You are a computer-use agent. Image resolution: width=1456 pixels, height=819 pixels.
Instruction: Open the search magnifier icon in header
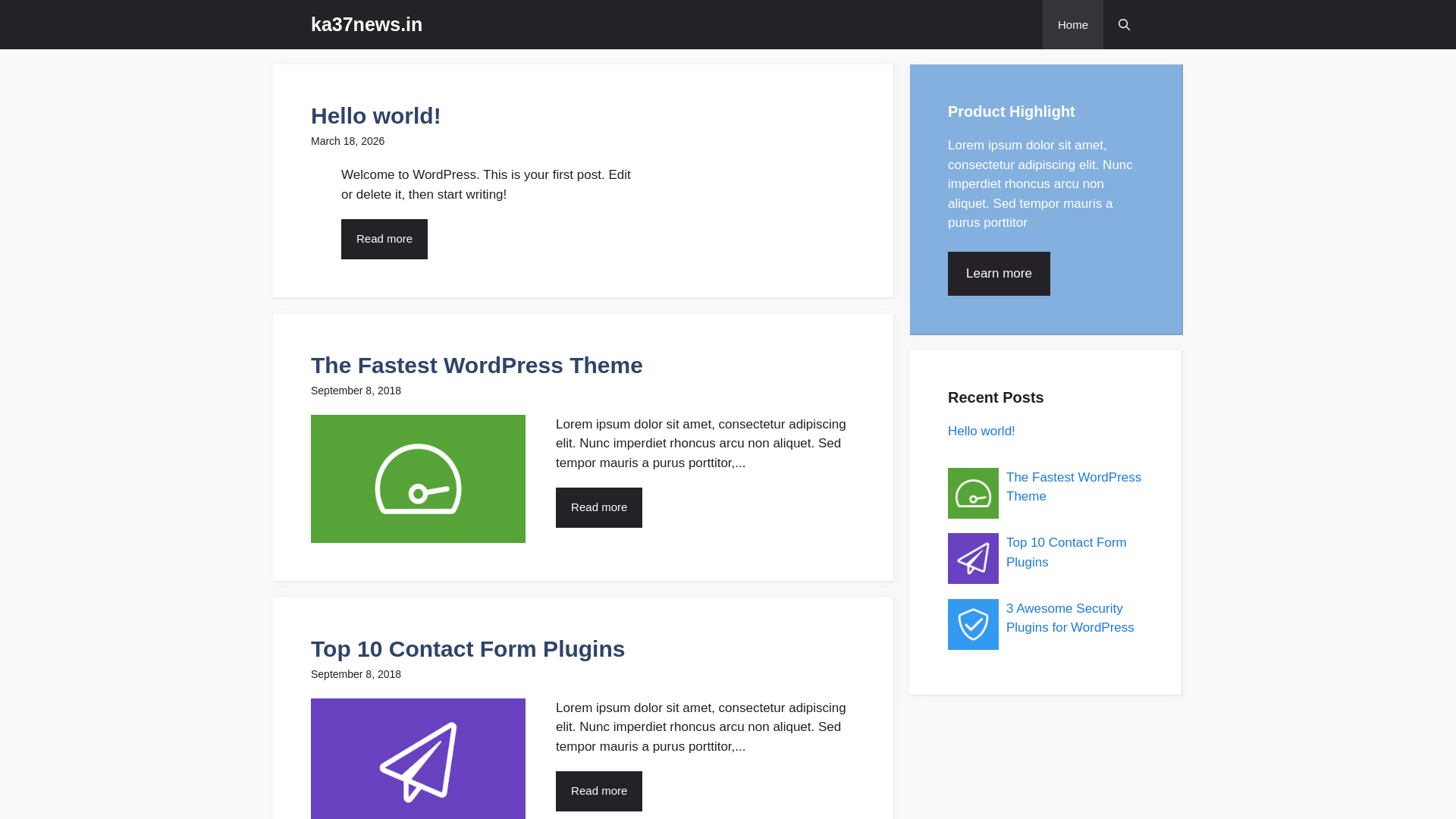1124,25
